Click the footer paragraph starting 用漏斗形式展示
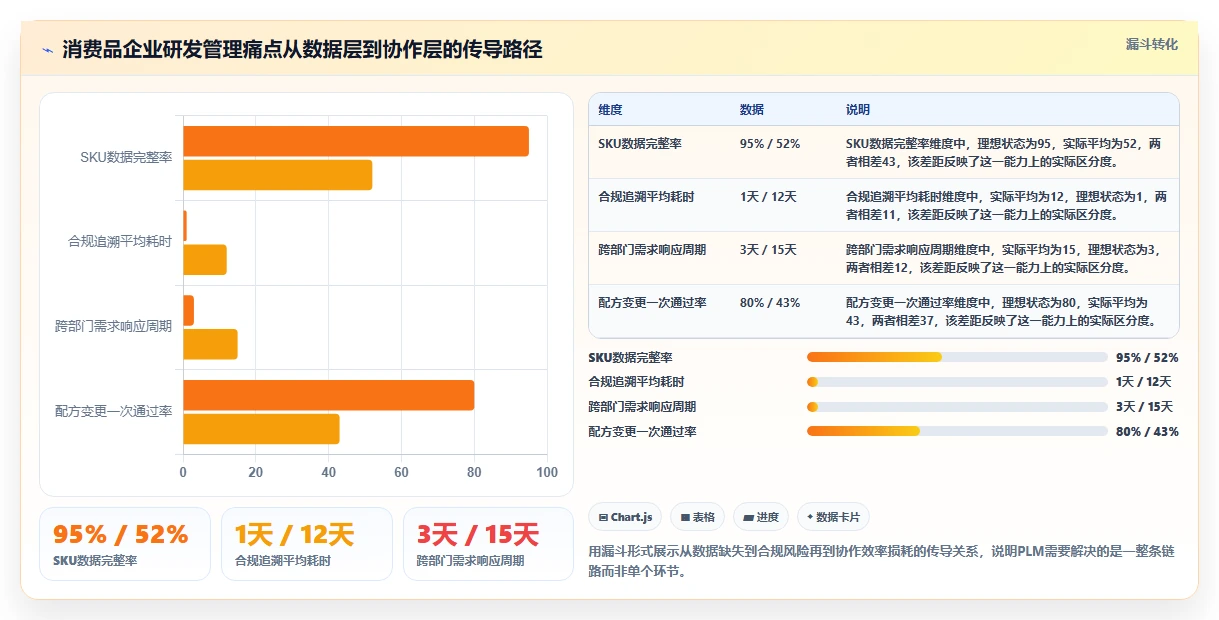 (882, 561)
